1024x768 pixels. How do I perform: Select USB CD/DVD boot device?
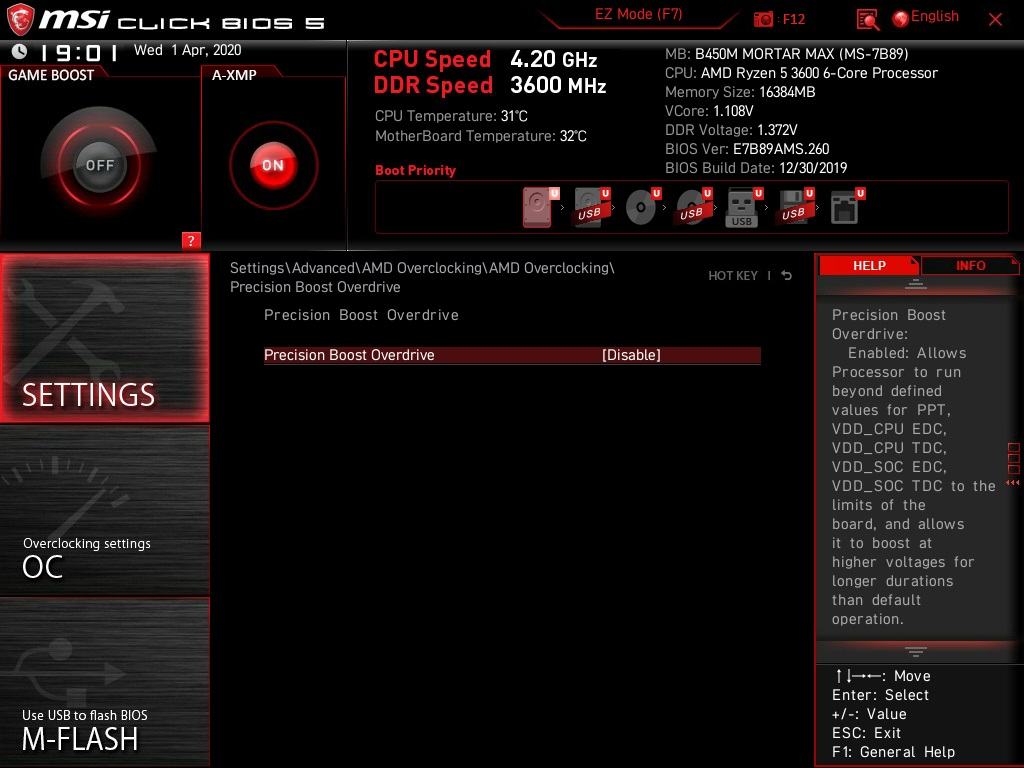[x=694, y=207]
